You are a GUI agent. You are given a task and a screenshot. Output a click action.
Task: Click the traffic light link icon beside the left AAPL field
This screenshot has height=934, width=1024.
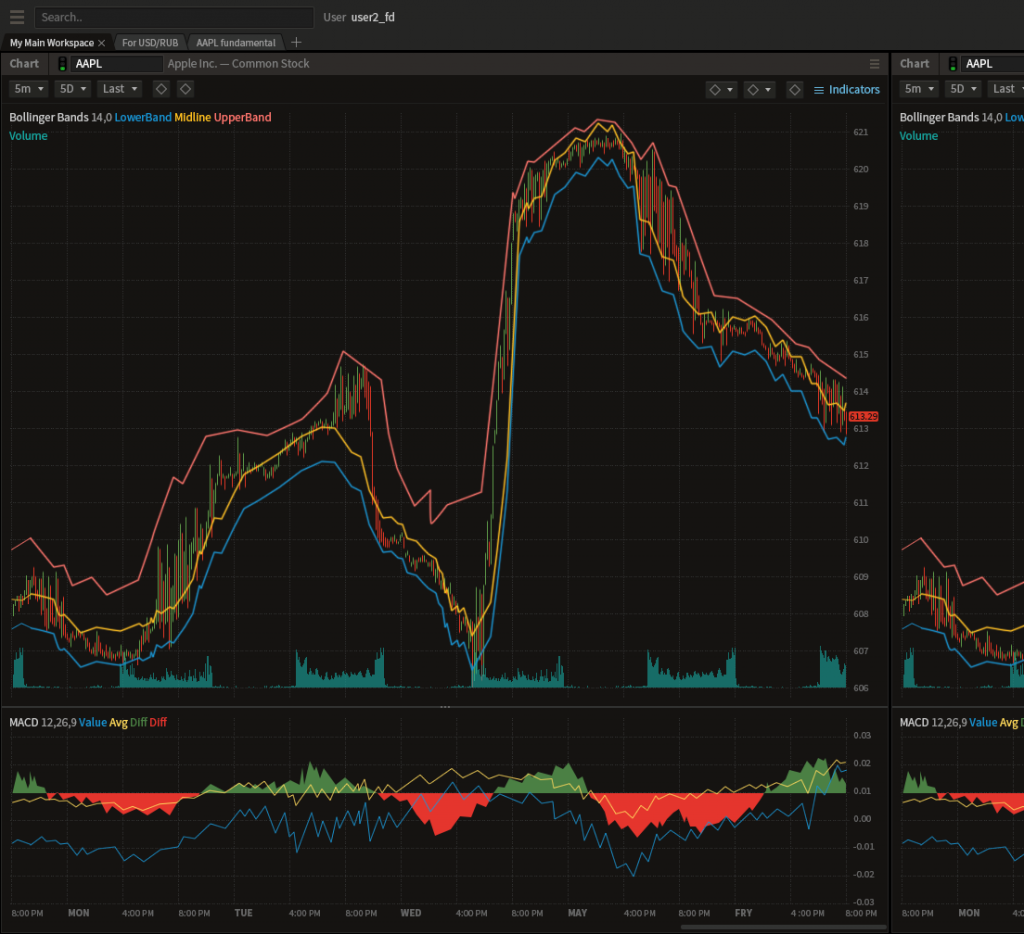(62, 64)
